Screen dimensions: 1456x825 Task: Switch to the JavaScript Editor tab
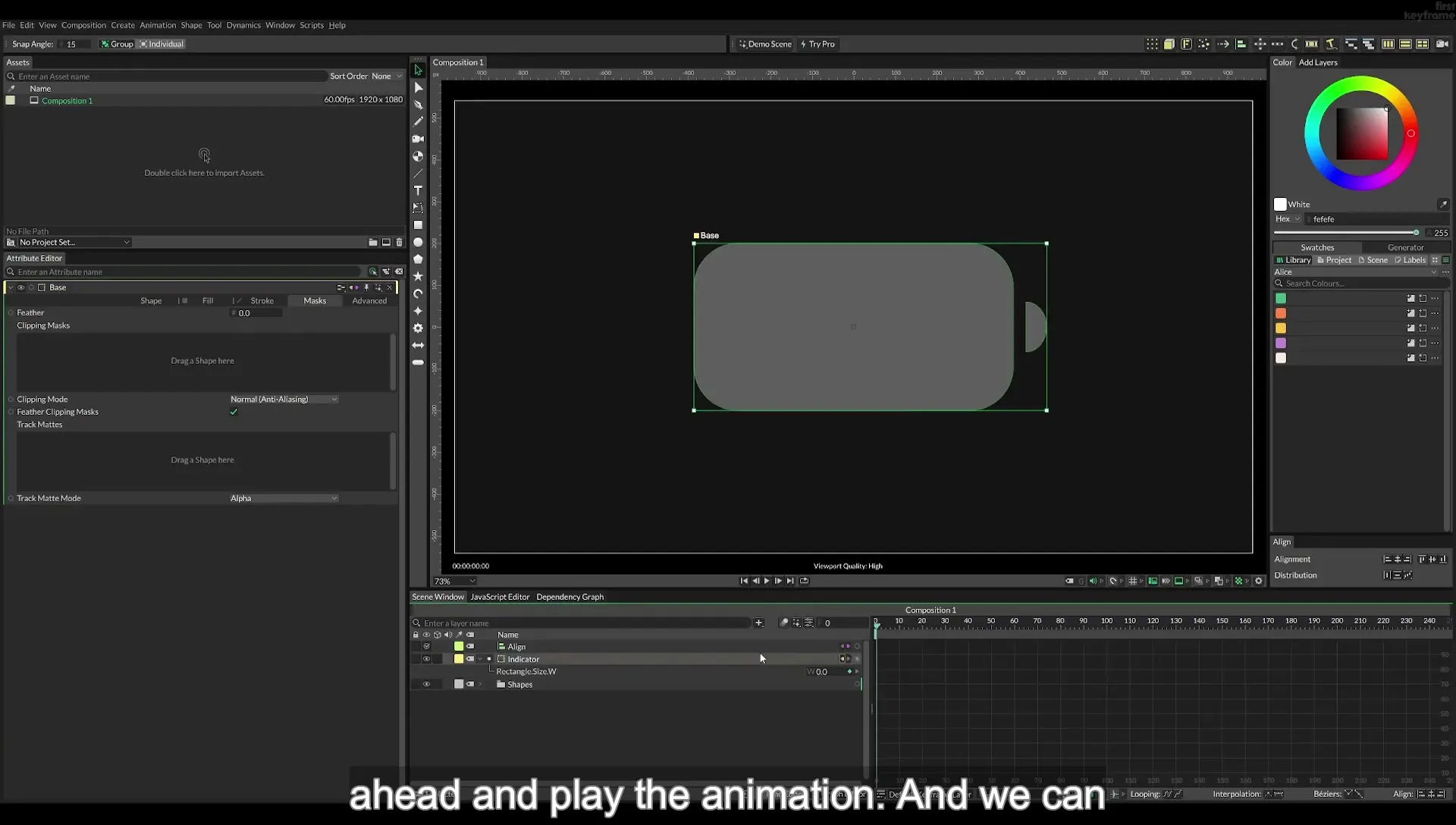point(500,597)
